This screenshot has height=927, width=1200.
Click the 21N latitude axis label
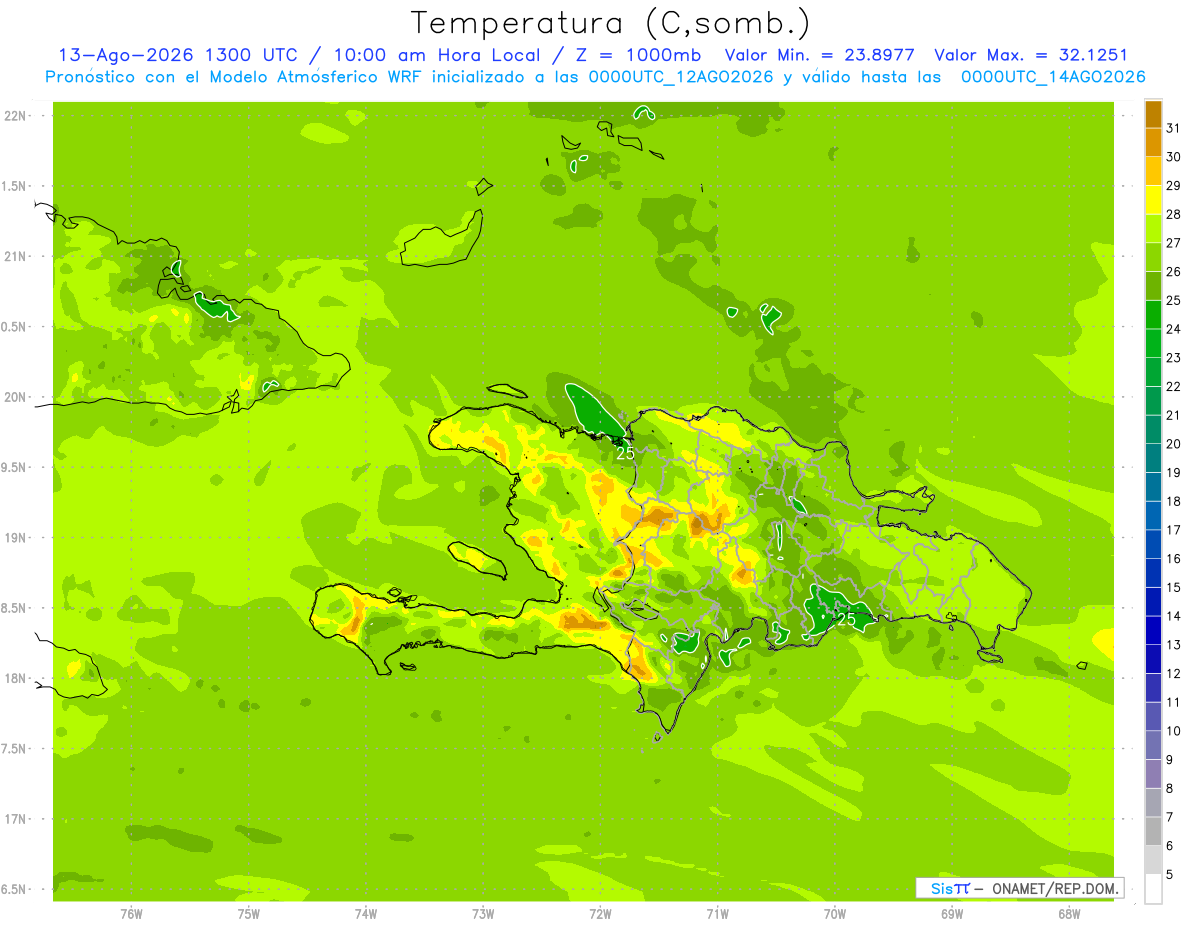[16, 256]
